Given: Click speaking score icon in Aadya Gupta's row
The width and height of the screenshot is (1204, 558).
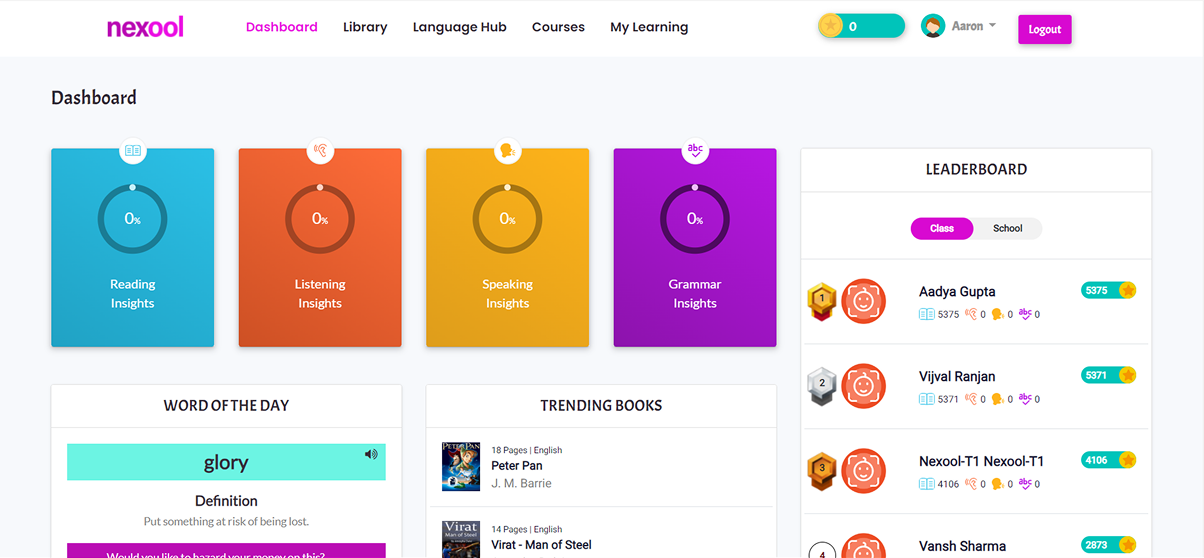Looking at the screenshot, I should click(x=997, y=314).
